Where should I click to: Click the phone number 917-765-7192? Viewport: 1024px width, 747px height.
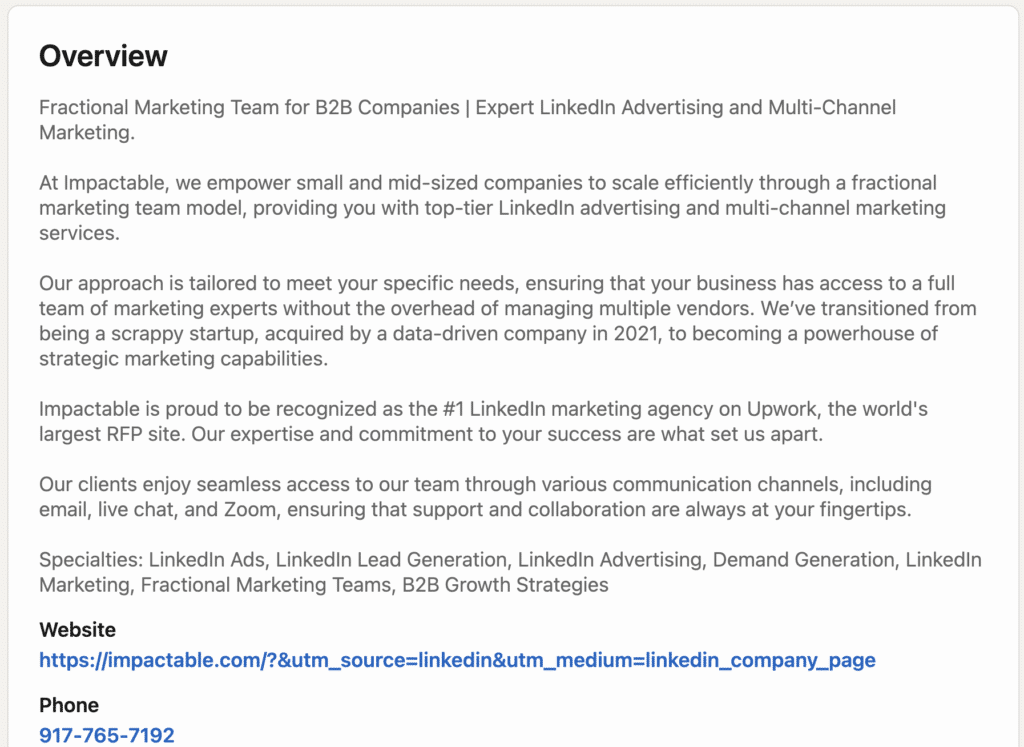tap(106, 735)
